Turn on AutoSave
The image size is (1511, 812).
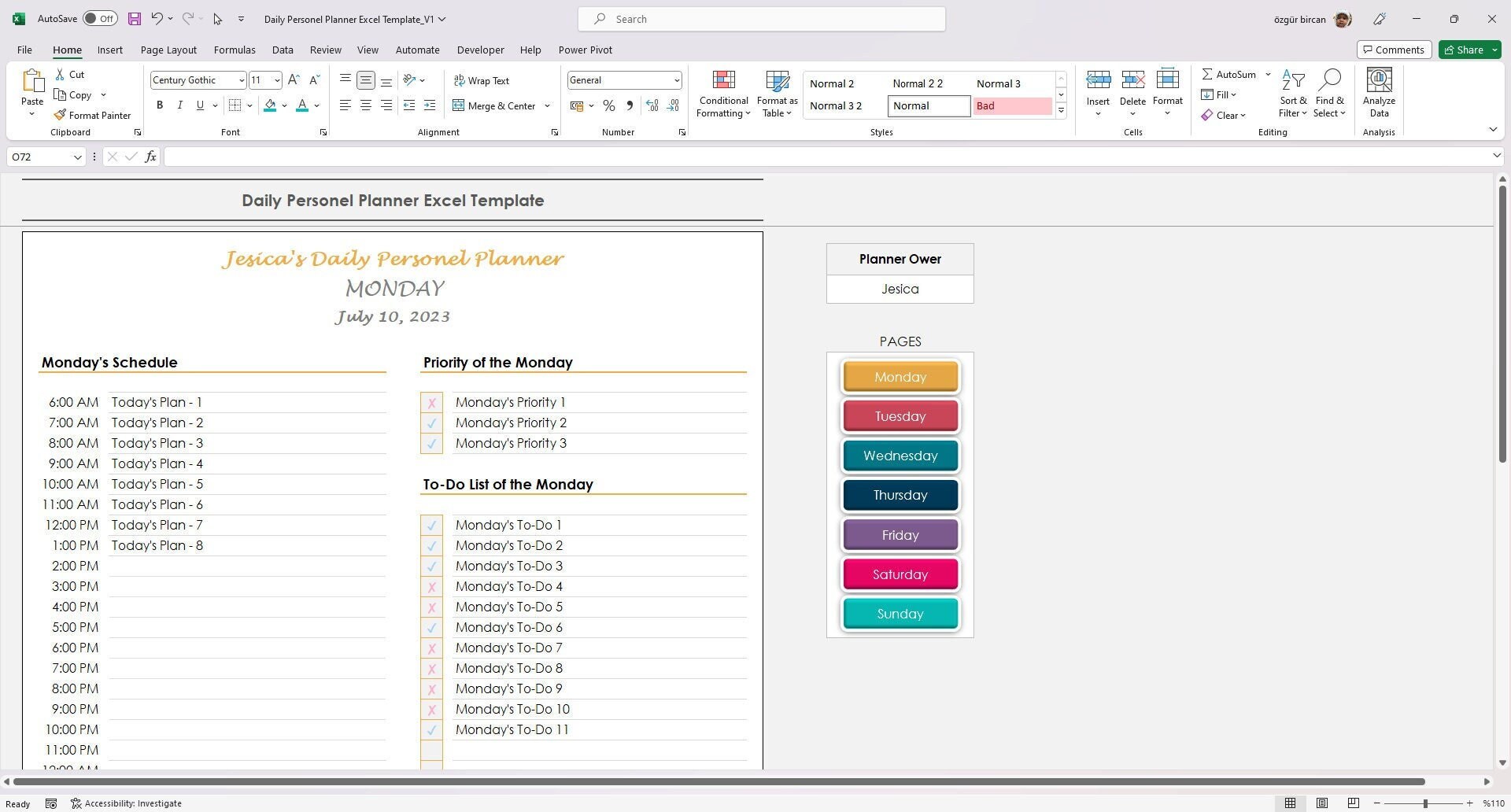tap(98, 17)
